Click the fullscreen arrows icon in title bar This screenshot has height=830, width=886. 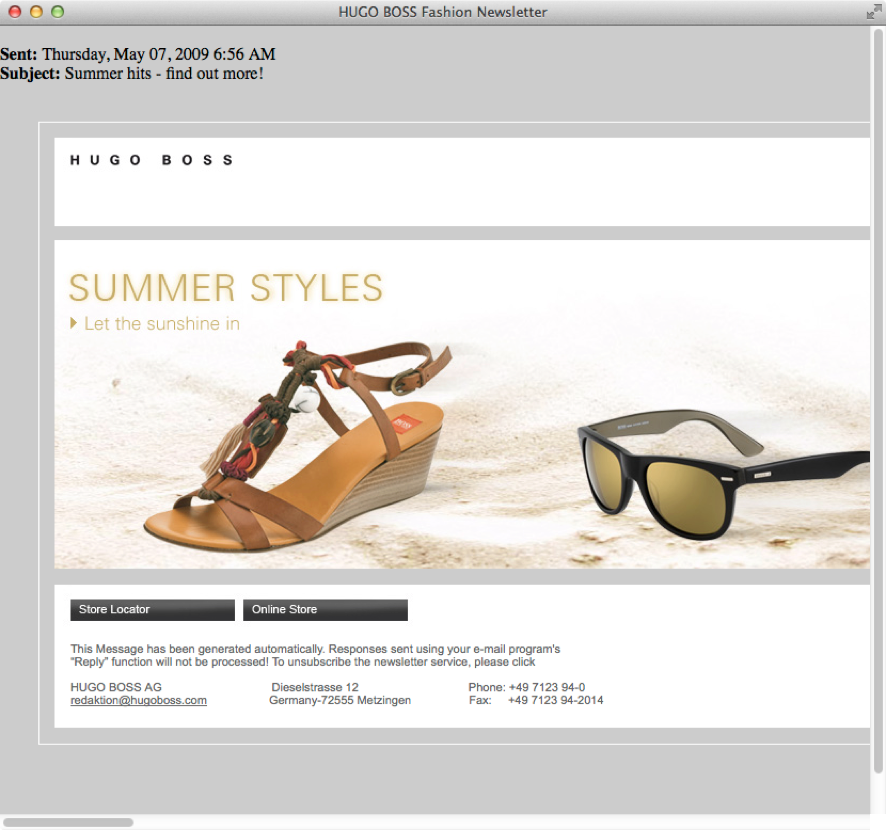pos(873,12)
